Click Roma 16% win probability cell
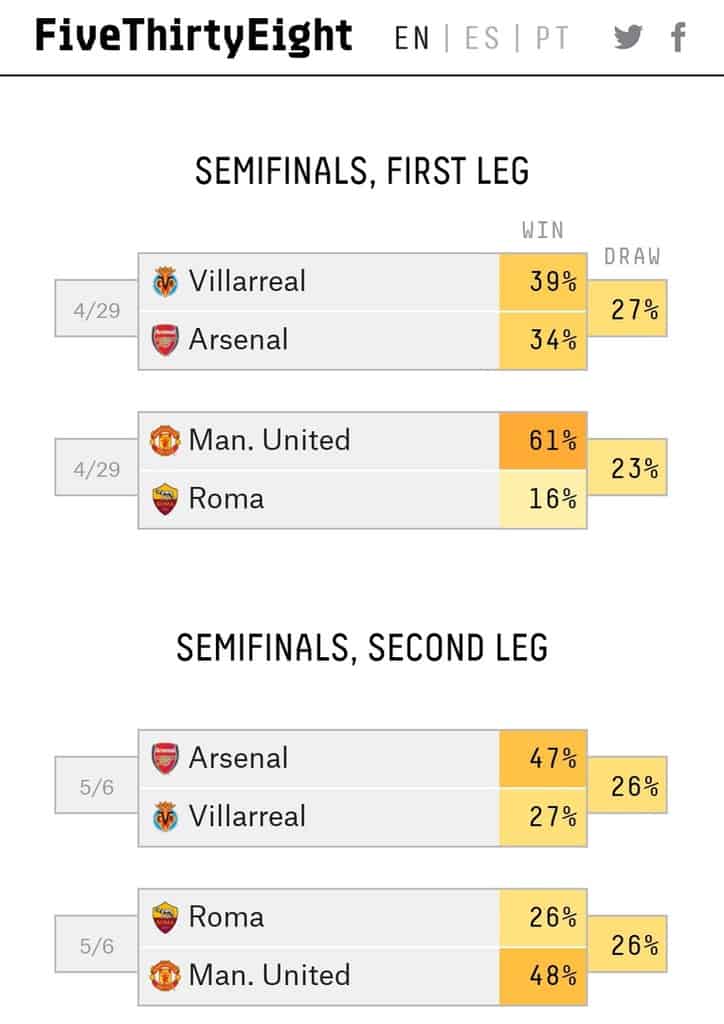724x1024 pixels. [x=543, y=499]
